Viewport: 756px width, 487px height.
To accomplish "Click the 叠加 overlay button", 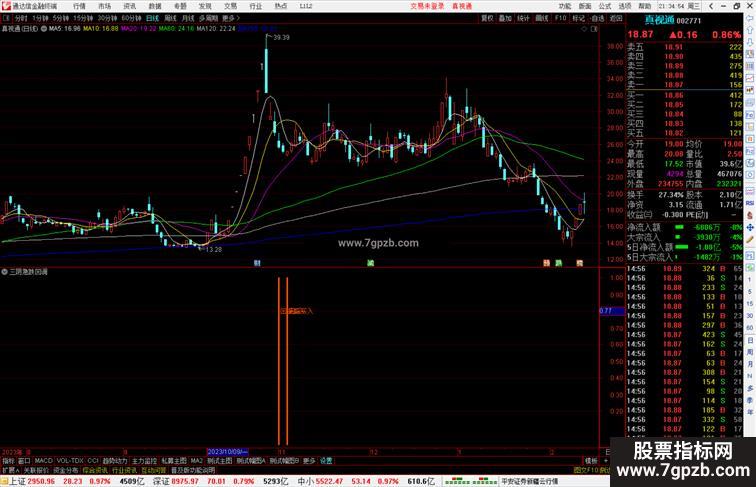I will pos(505,18).
